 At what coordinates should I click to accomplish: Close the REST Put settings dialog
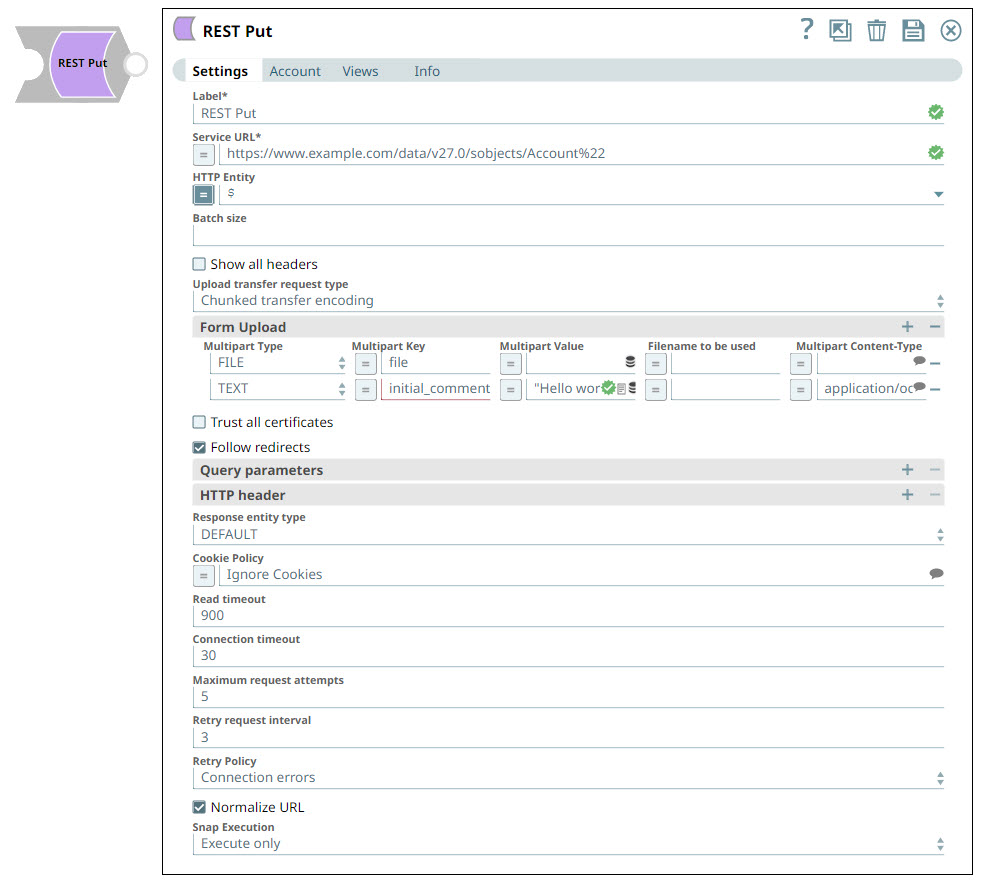coord(950,31)
